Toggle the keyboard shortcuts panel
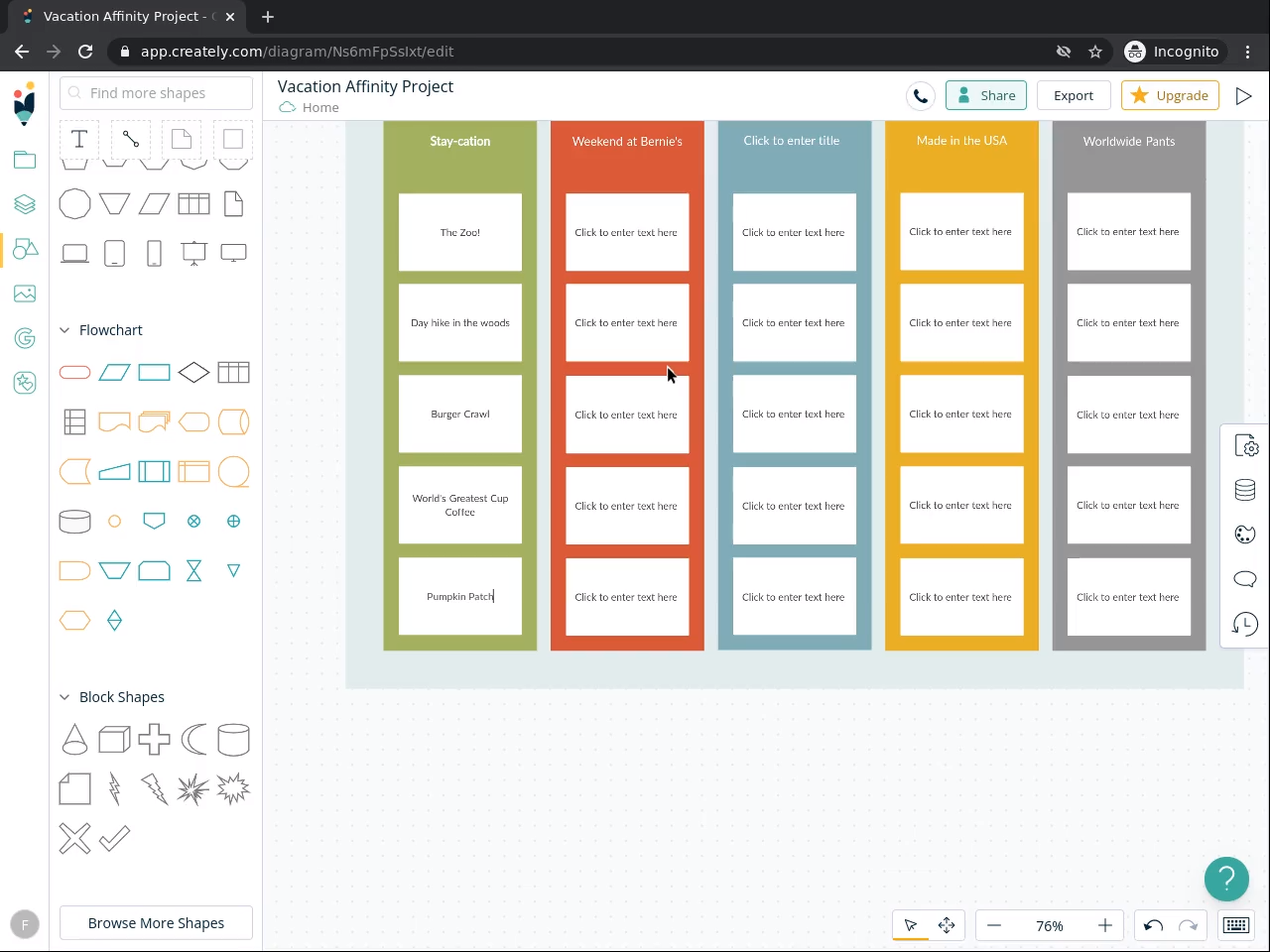This screenshot has height=952, width=1270. point(1236,925)
